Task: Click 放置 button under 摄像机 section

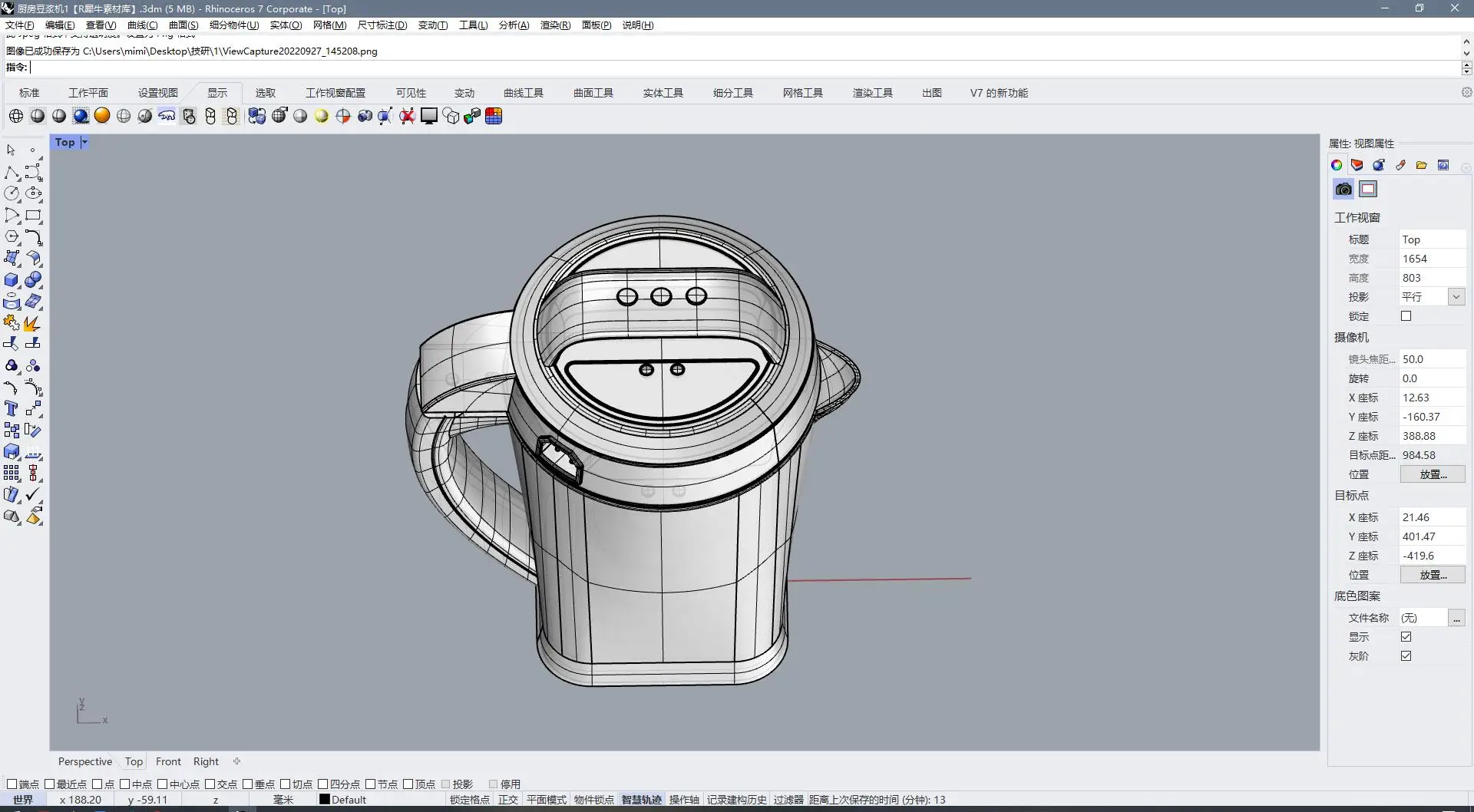Action: (1432, 474)
